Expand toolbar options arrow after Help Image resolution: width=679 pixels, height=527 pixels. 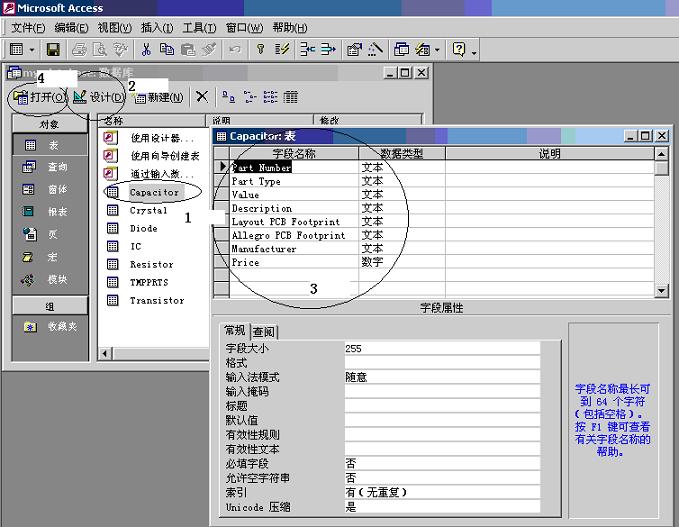[x=474, y=53]
